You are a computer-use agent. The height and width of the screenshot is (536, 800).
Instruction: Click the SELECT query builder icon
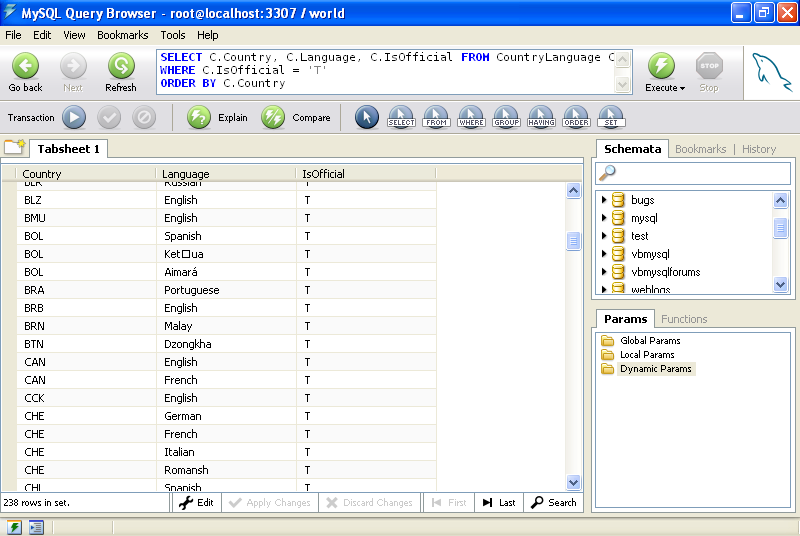[x=401, y=118]
